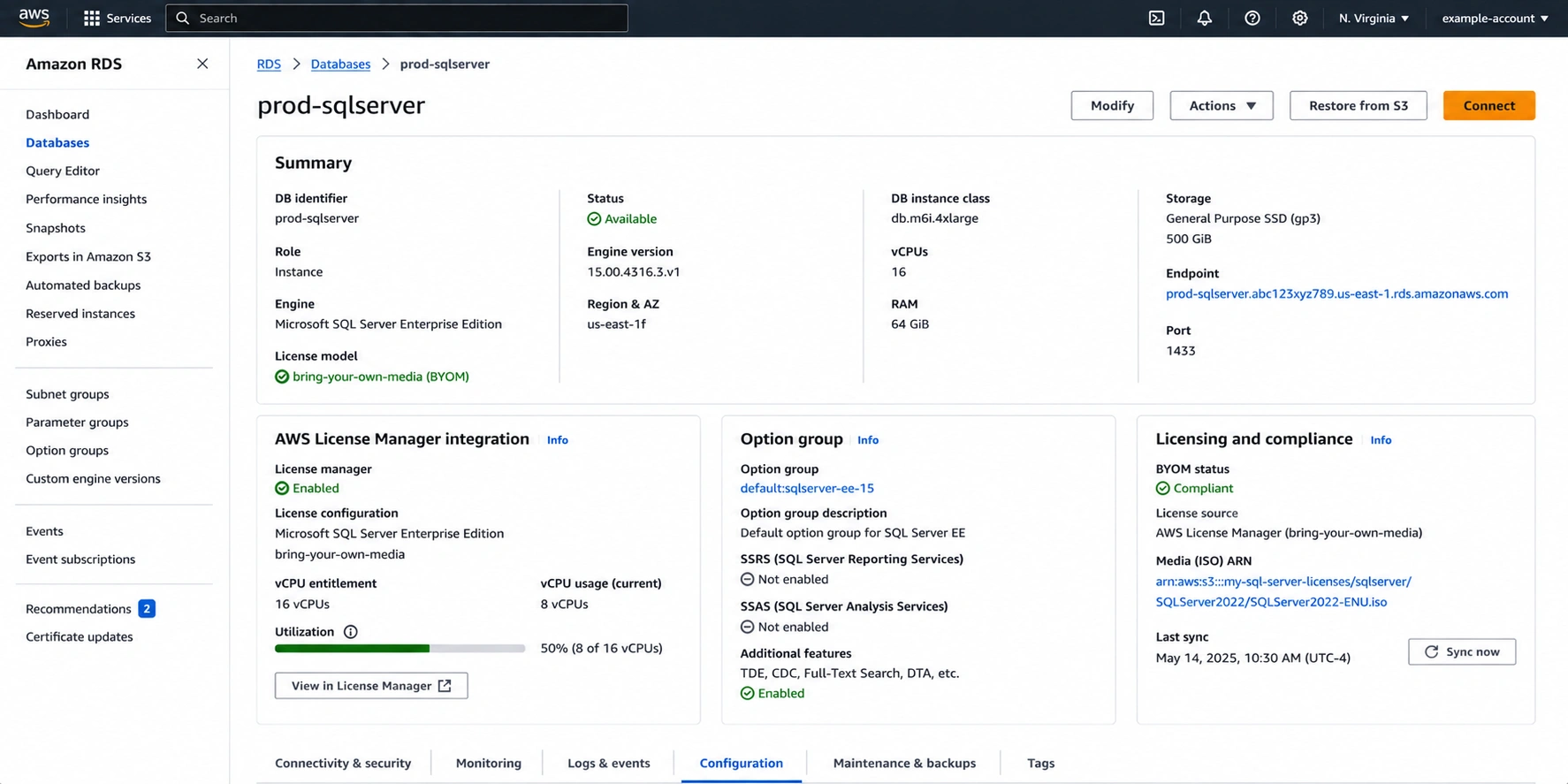Image resolution: width=1568 pixels, height=784 pixels.
Task: Switch to the Monitoring tab
Action: click(x=489, y=763)
